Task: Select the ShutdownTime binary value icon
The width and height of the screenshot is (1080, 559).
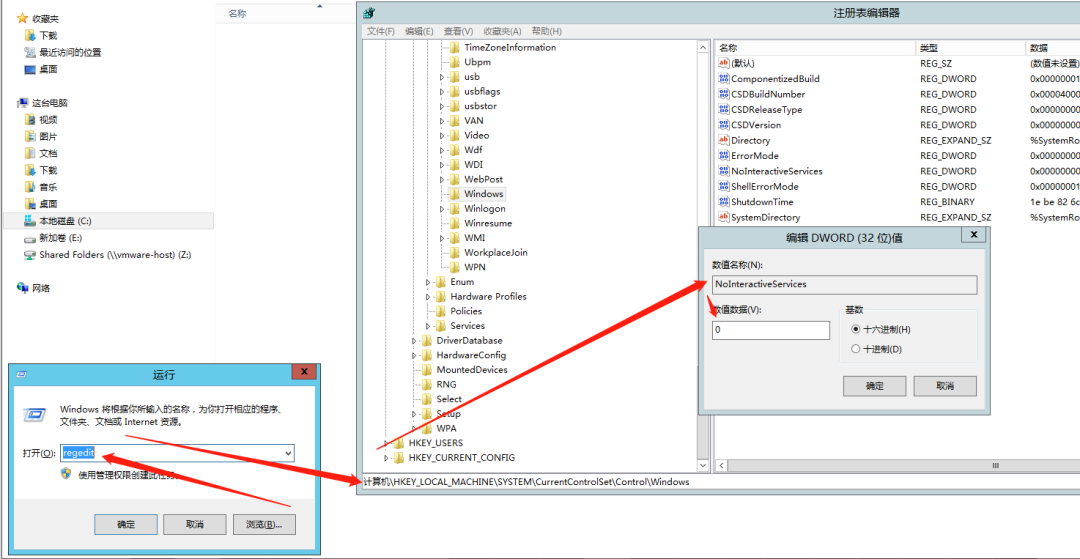Action: [724, 202]
